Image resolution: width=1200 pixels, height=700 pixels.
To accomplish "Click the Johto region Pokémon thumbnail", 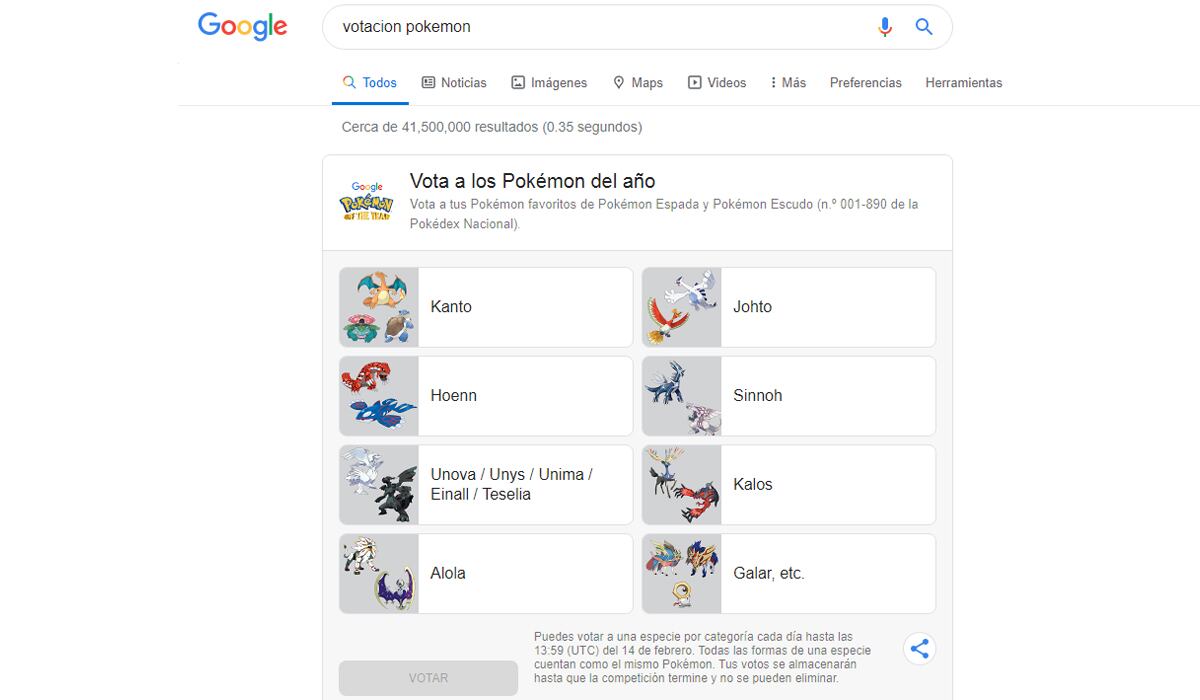I will 681,306.
